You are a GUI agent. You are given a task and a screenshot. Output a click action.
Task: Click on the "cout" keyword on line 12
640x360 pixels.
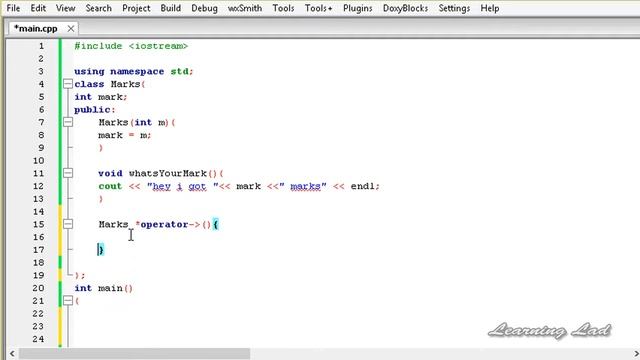tap(110, 186)
